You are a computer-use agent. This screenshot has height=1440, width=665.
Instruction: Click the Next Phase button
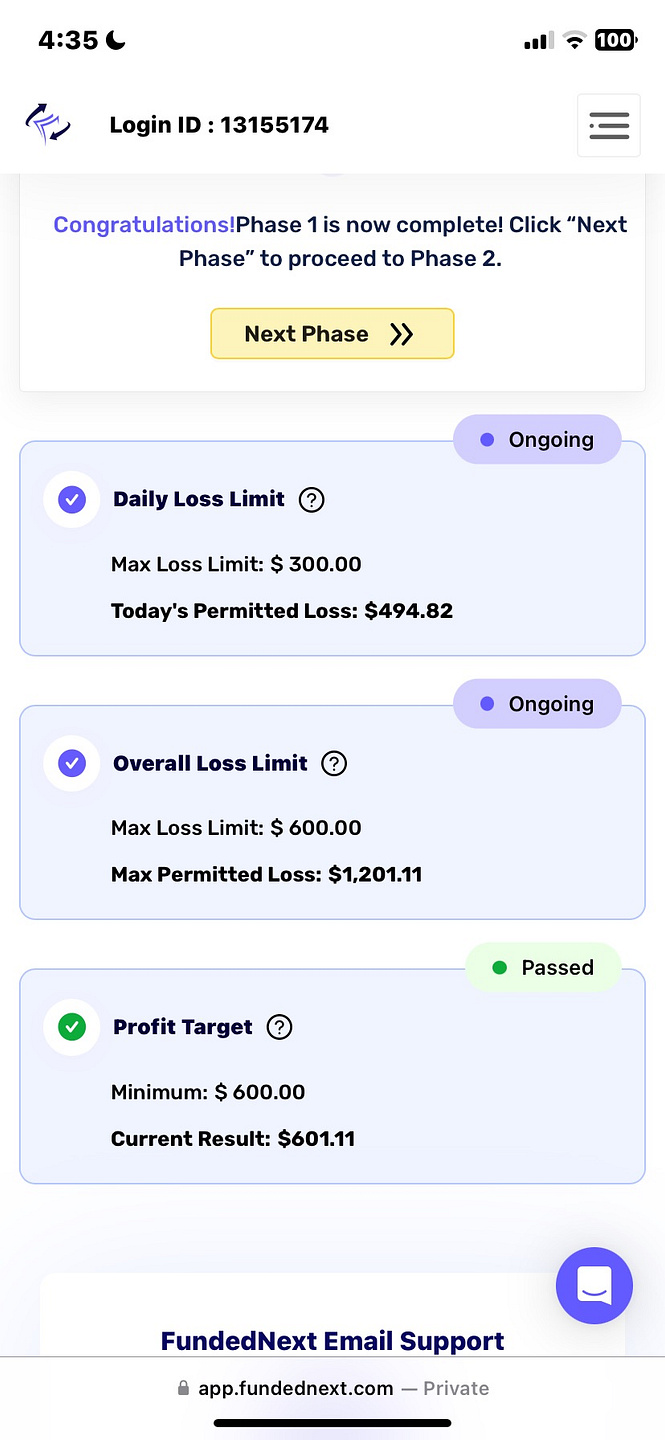click(332, 334)
